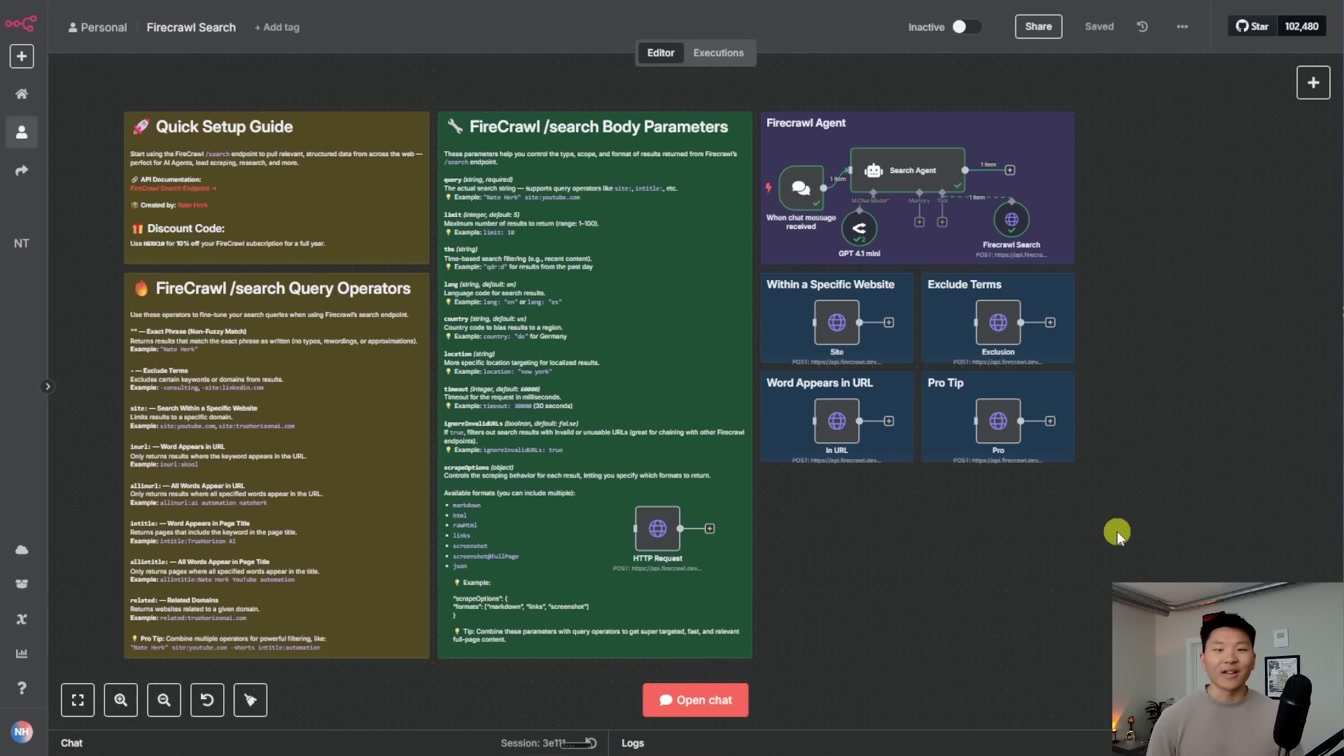Screen dimensions: 1344x756
Task: Open the Chat panel tab at bottom
Action: [72, 743]
